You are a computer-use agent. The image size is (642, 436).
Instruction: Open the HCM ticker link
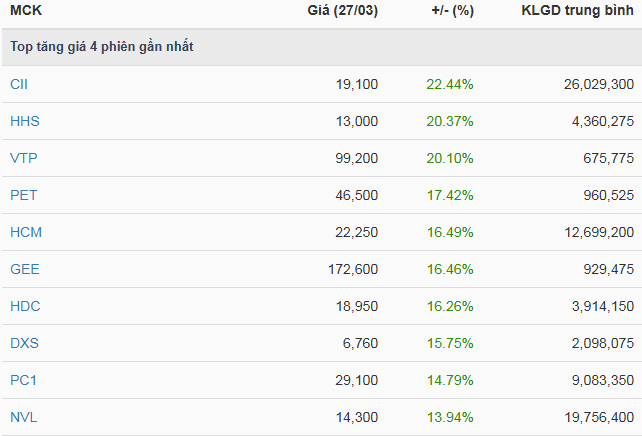click(x=26, y=232)
